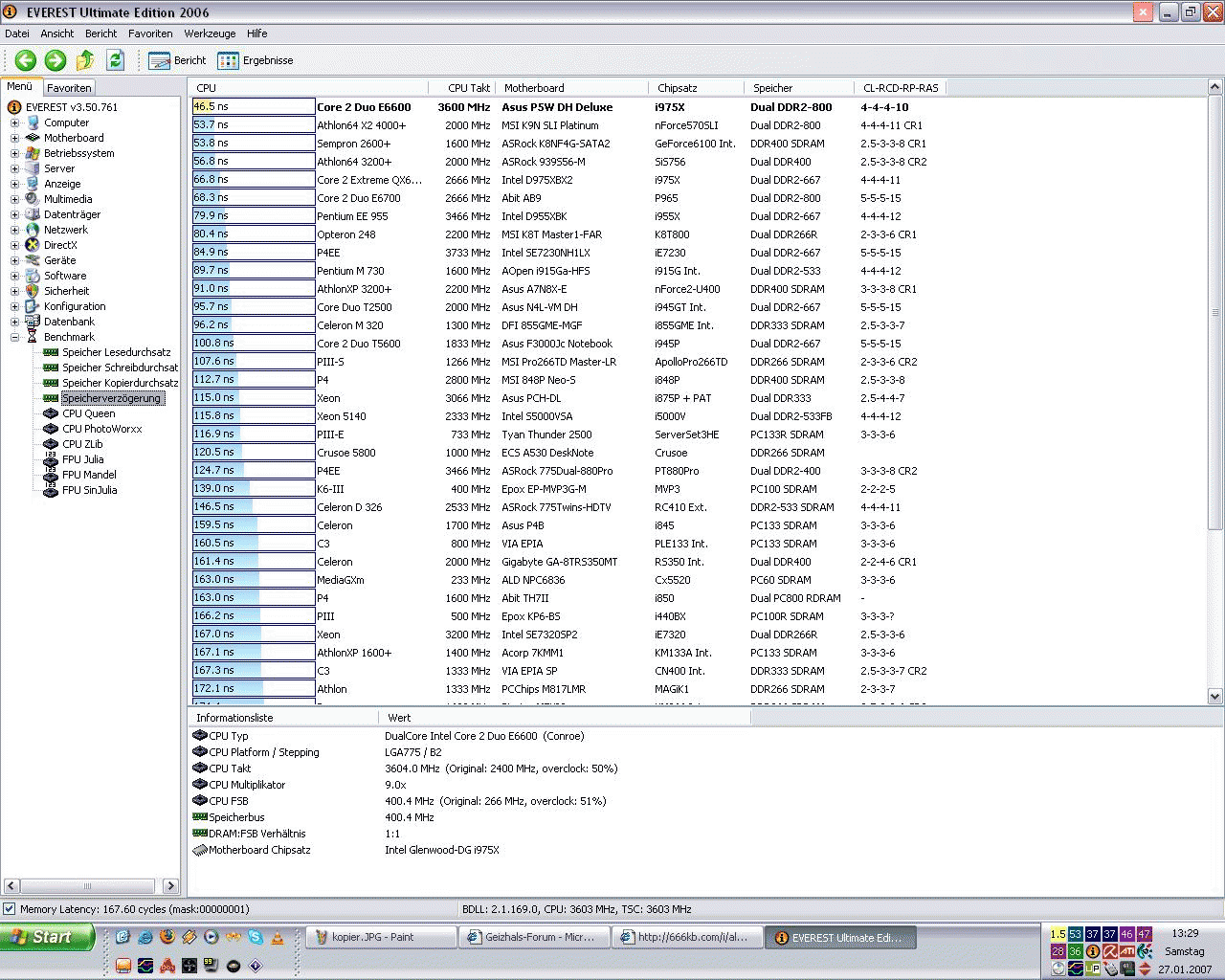
Task: Expand the Datenträger tree node
Action: (14, 214)
